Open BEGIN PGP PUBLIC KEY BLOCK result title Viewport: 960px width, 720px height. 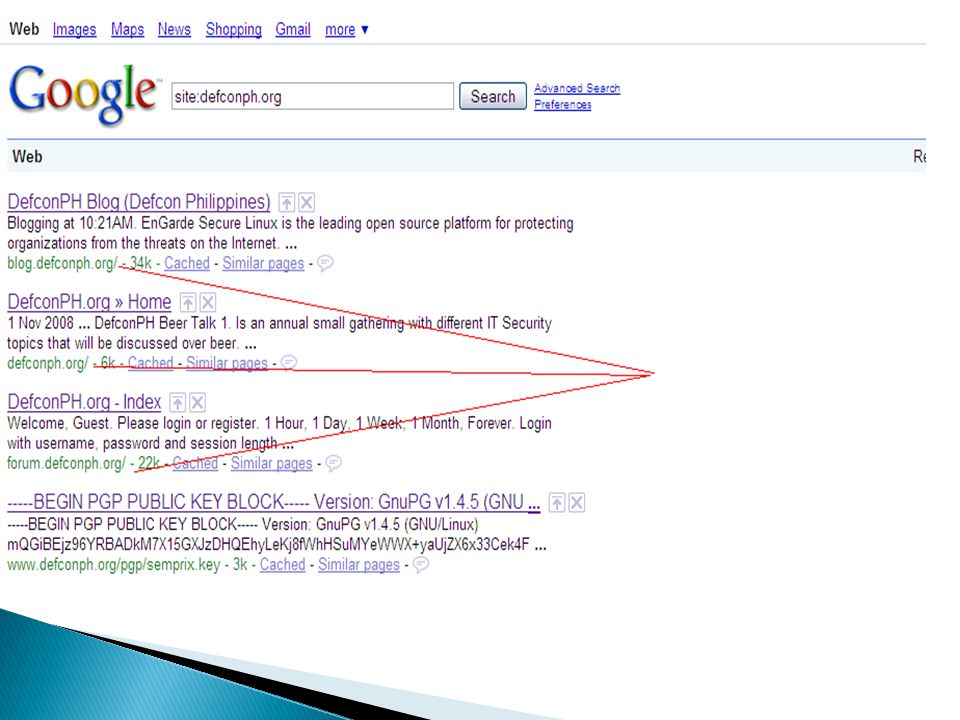[x=274, y=502]
